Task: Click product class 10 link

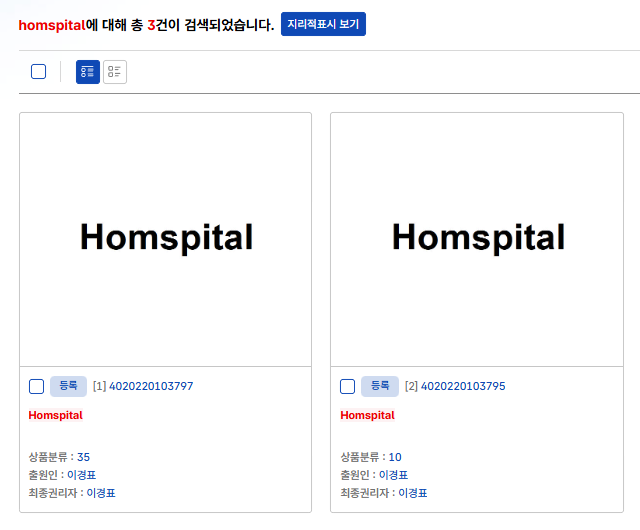Action: (395, 457)
